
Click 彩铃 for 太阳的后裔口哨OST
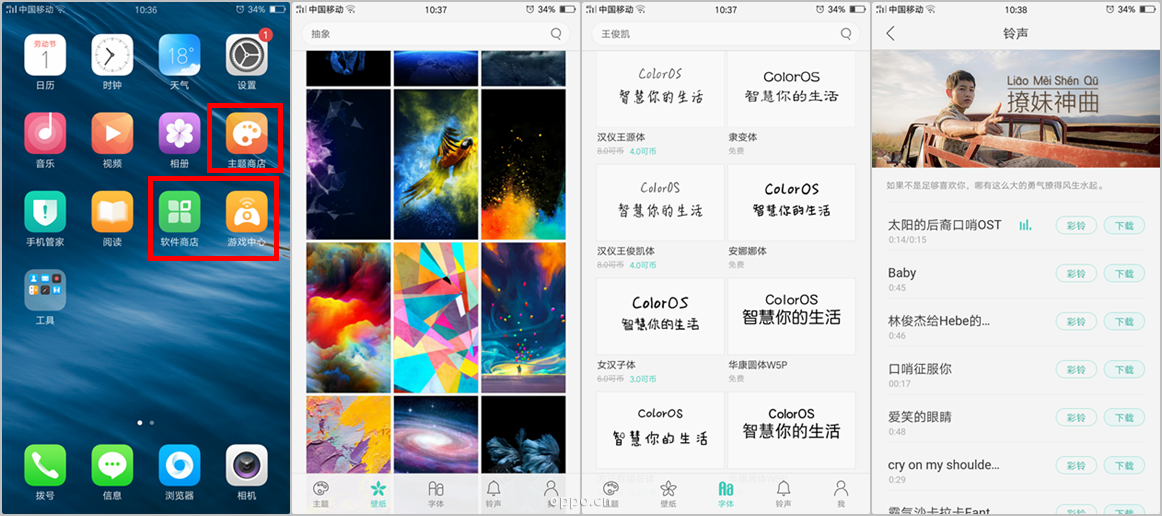1076,225
